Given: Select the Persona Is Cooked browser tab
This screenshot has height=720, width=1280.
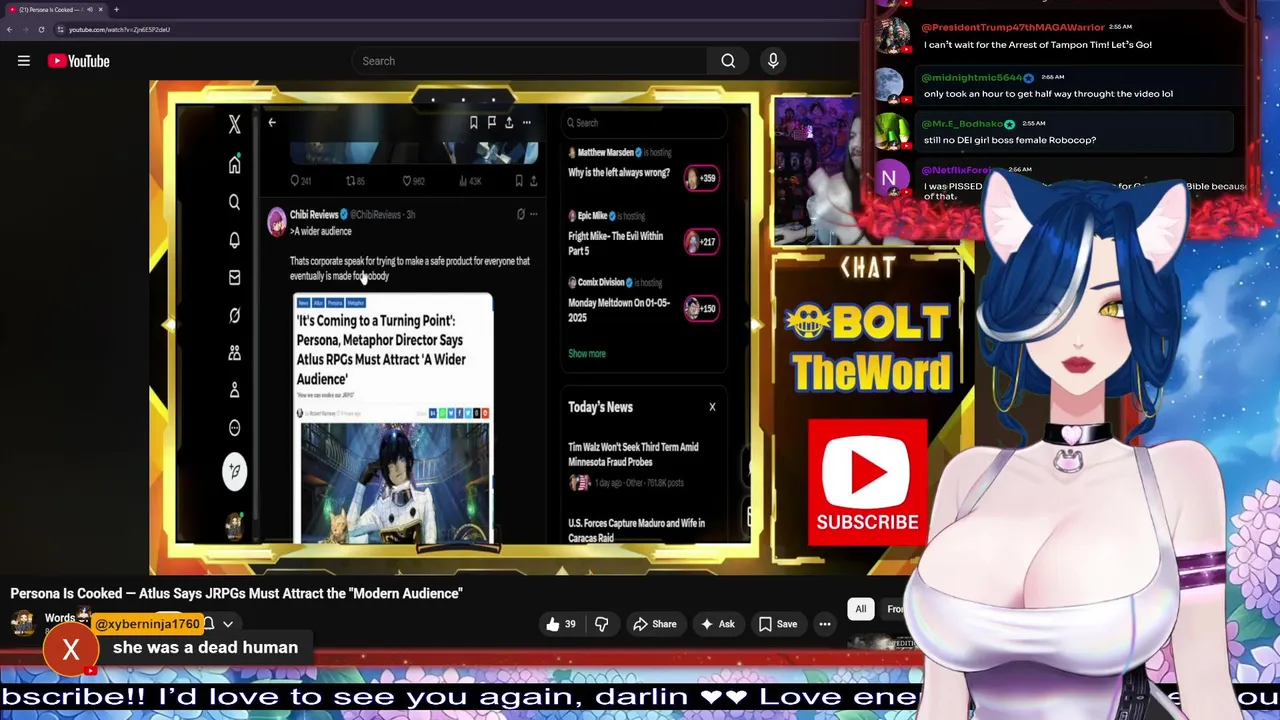Looking at the screenshot, I should [55, 9].
